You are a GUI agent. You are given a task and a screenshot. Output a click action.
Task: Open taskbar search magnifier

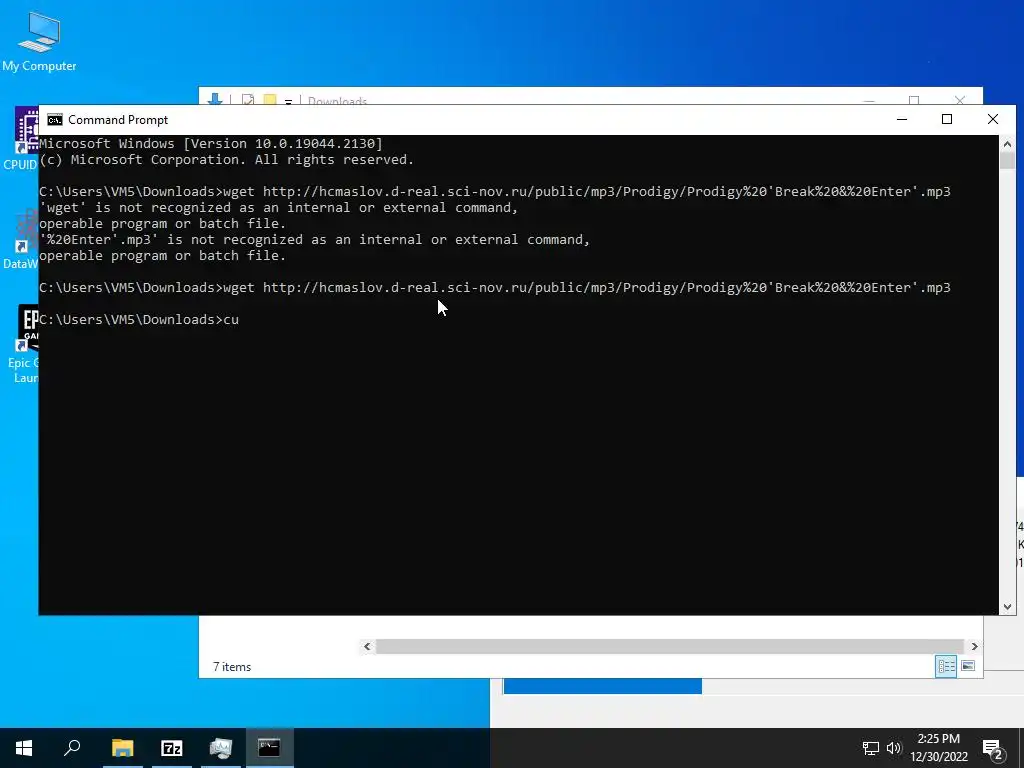[x=72, y=748]
